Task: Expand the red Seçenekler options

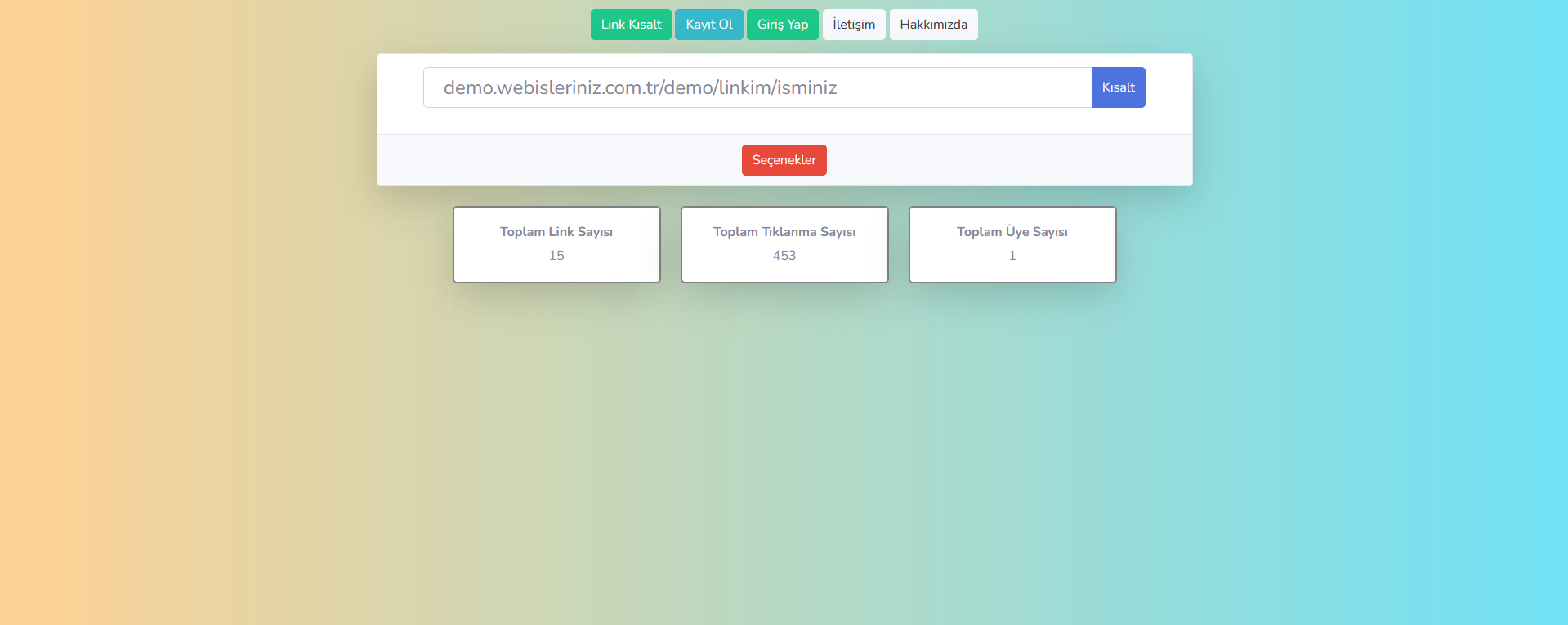Action: pyautogui.click(x=784, y=160)
